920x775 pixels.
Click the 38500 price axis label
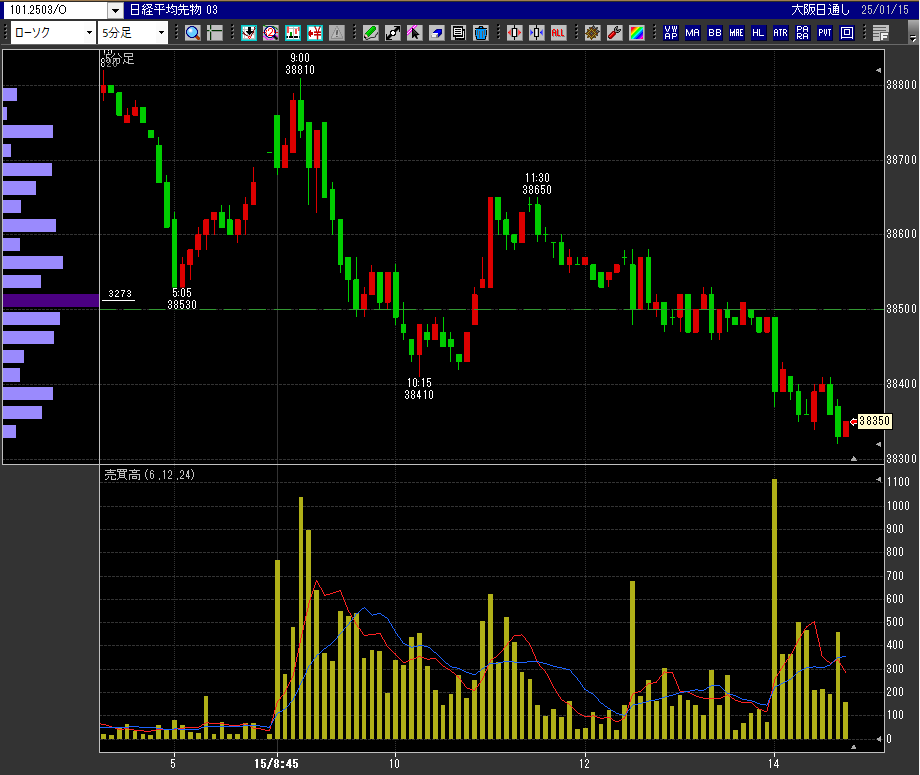[901, 309]
